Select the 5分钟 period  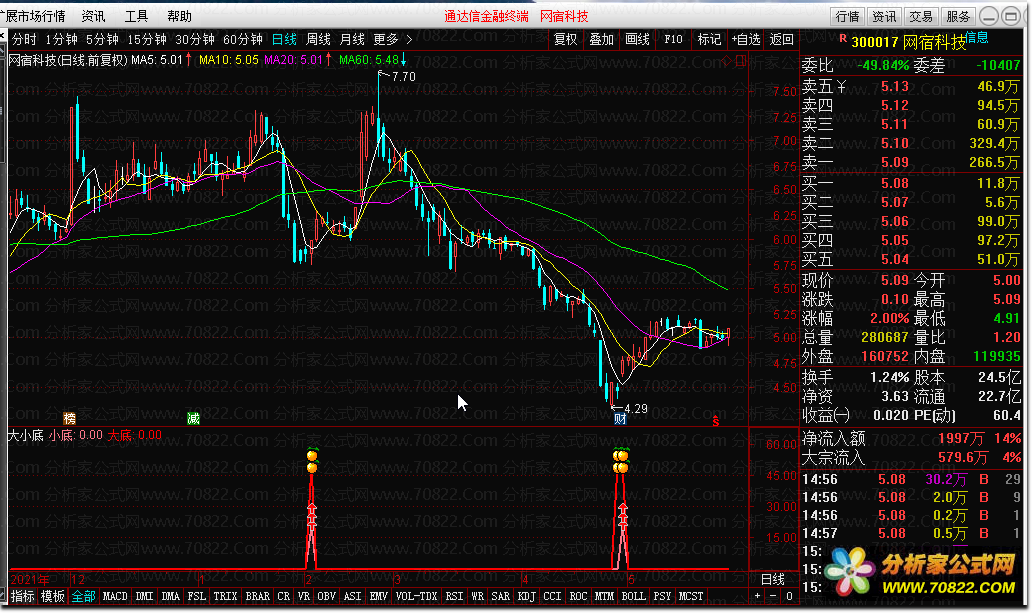[102, 40]
